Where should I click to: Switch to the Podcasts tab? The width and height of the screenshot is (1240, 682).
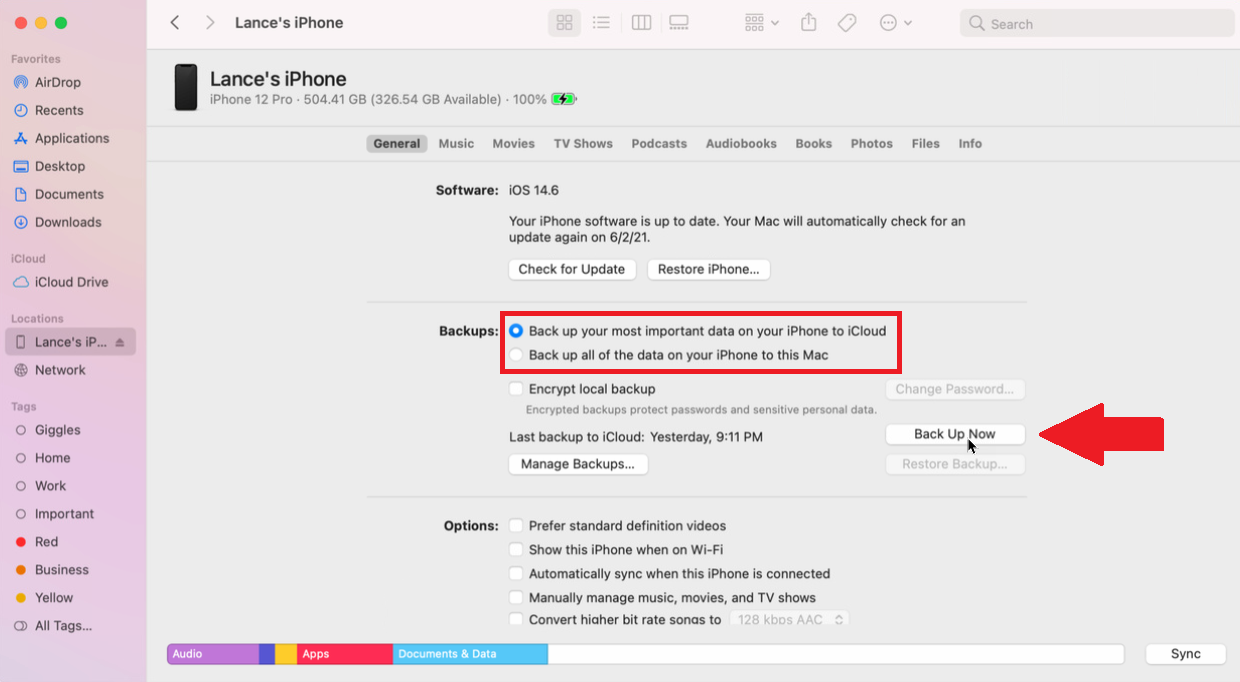(659, 143)
